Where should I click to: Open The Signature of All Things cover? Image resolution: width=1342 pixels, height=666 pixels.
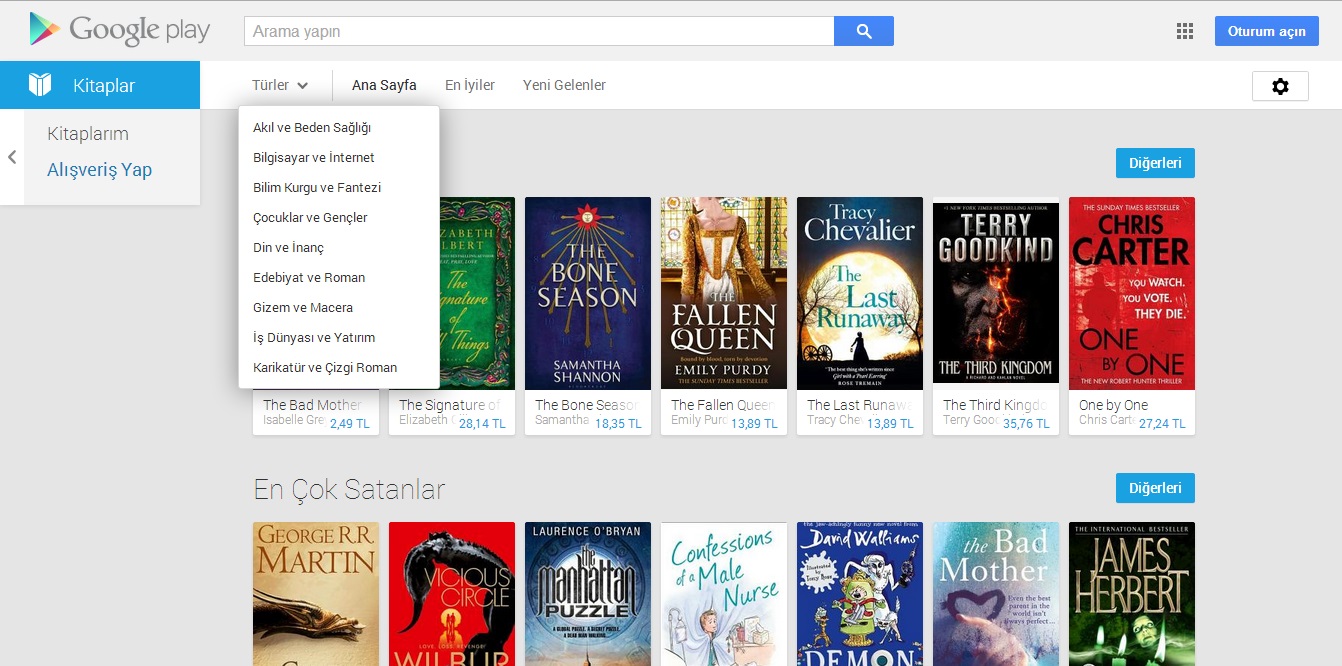pyautogui.click(x=477, y=293)
